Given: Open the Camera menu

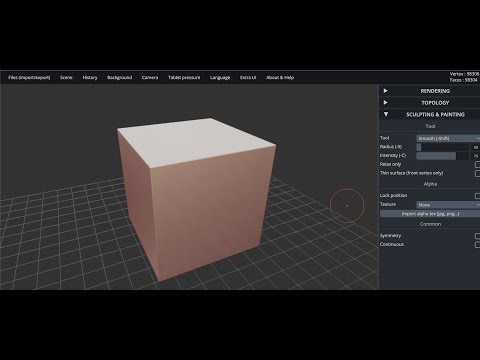Looking at the screenshot, I should click(x=150, y=78).
